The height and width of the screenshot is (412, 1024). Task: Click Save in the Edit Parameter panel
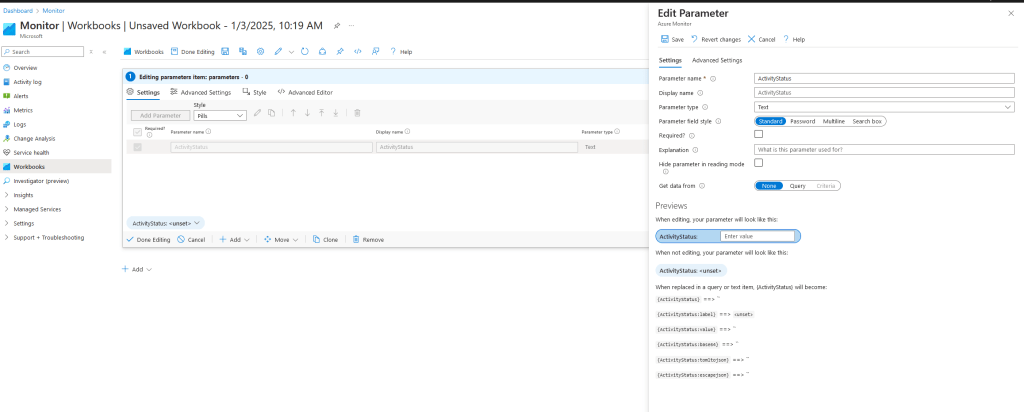point(672,39)
